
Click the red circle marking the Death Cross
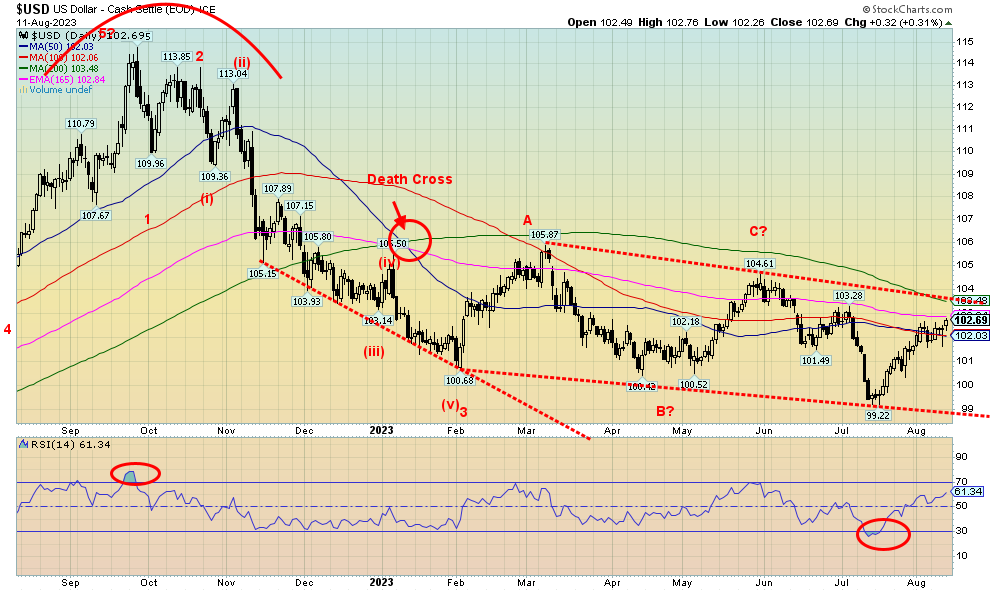pos(411,241)
